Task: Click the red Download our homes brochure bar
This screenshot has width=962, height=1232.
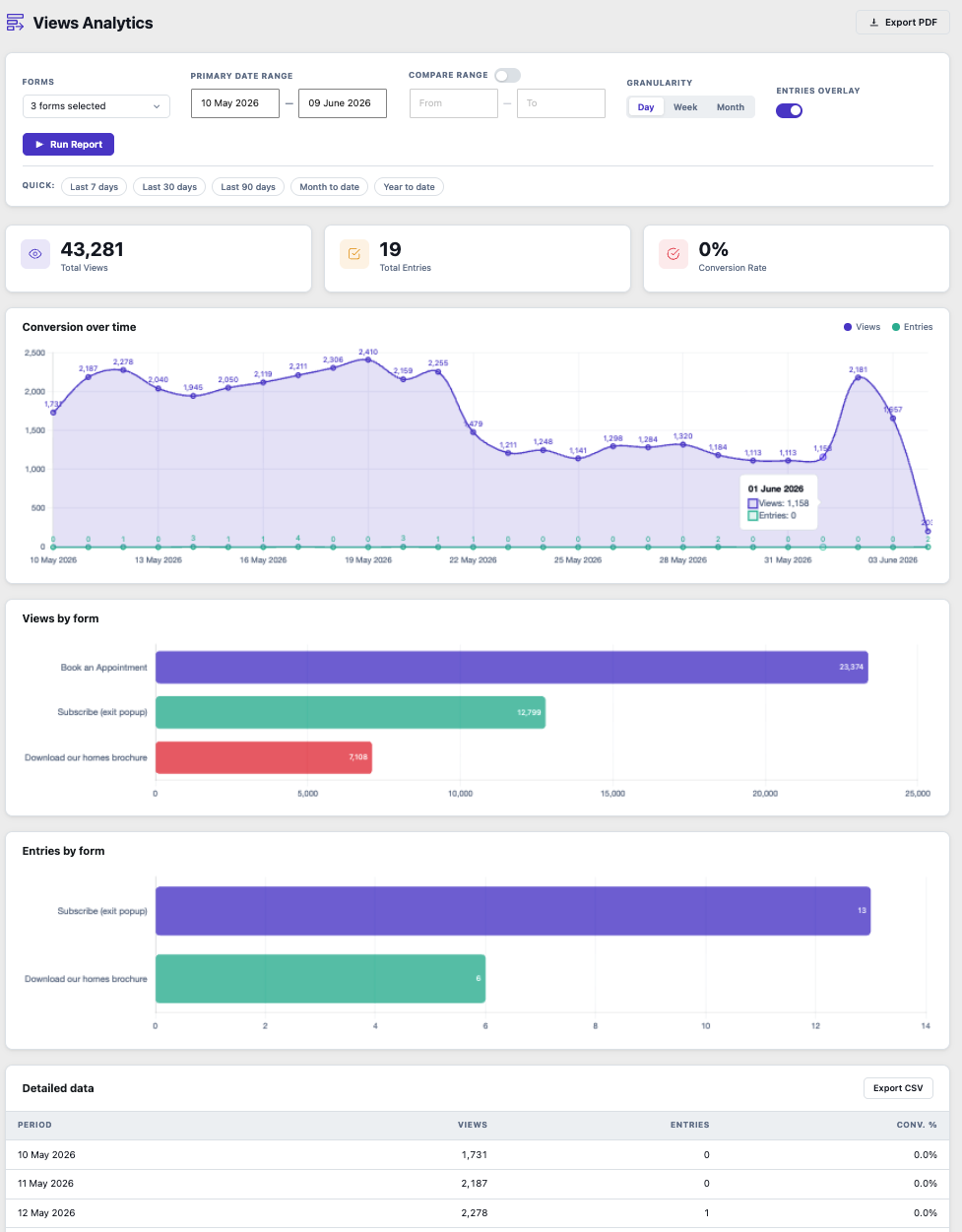Action: (x=264, y=757)
